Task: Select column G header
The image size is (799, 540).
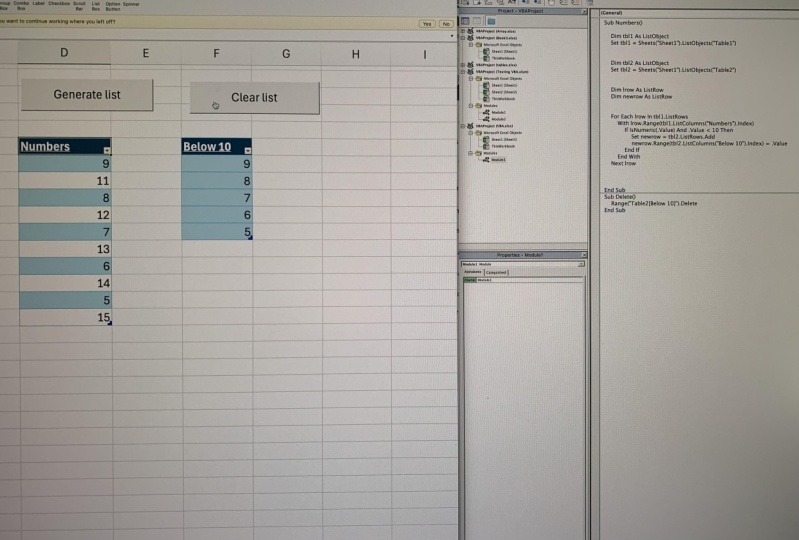Action: [286, 53]
